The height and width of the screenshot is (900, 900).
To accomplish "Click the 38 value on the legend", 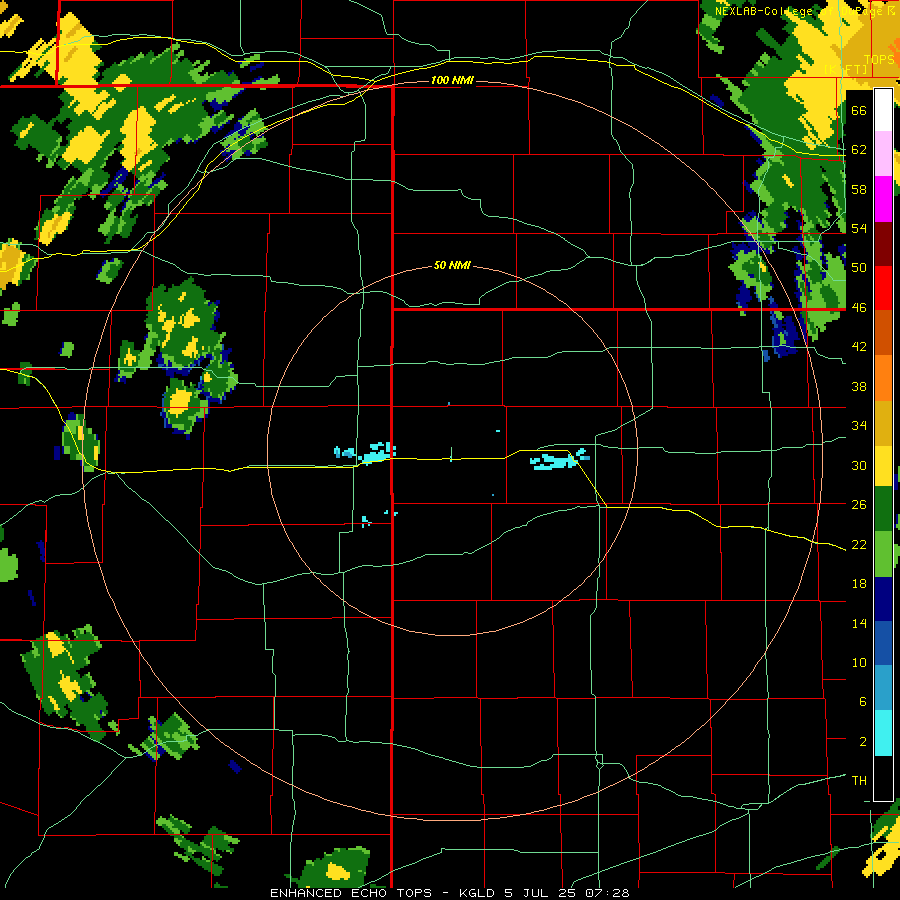I will click(x=859, y=386).
